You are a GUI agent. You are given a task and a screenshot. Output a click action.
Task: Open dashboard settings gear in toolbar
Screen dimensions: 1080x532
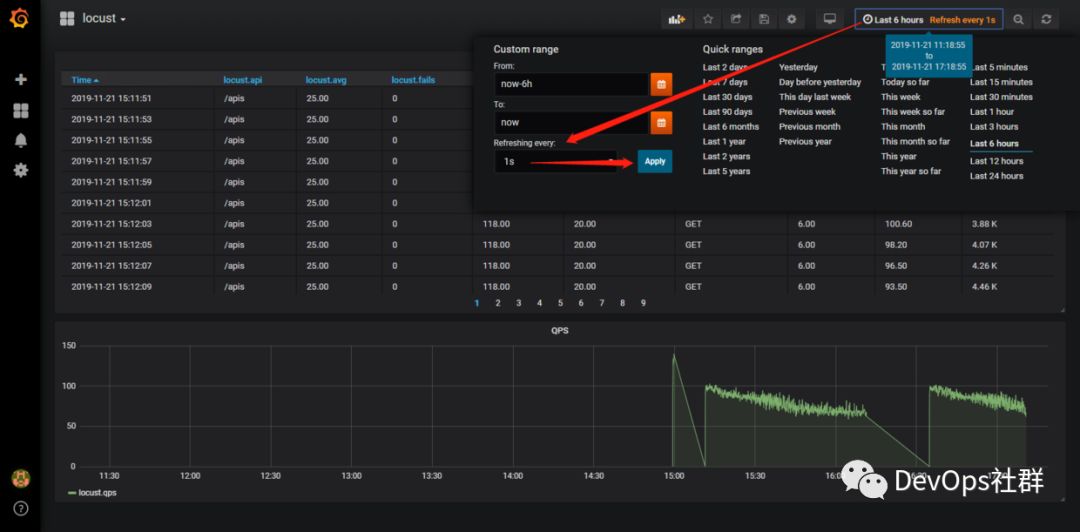click(x=792, y=19)
